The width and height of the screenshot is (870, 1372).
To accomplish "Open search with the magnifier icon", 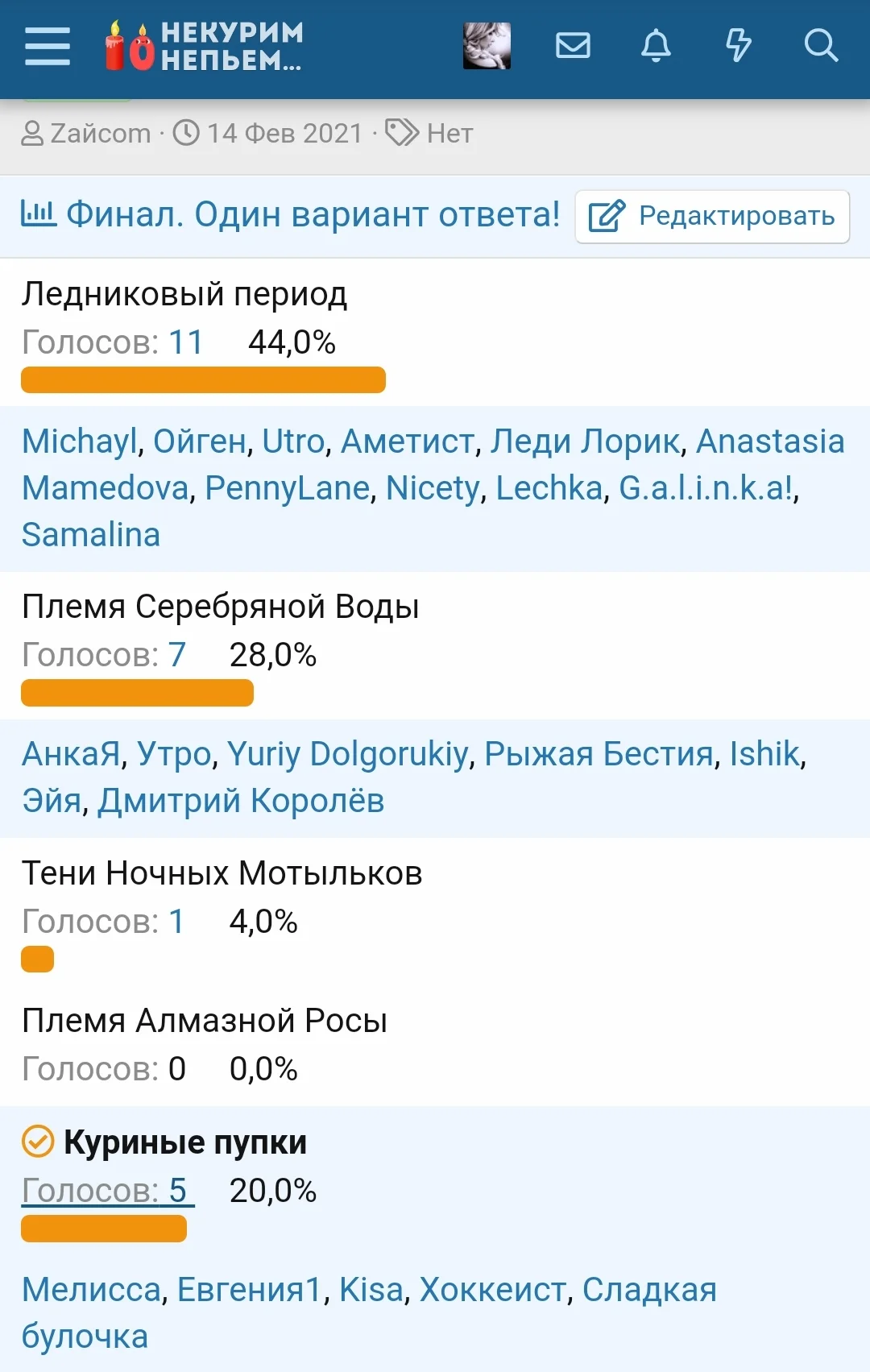I will click(821, 46).
